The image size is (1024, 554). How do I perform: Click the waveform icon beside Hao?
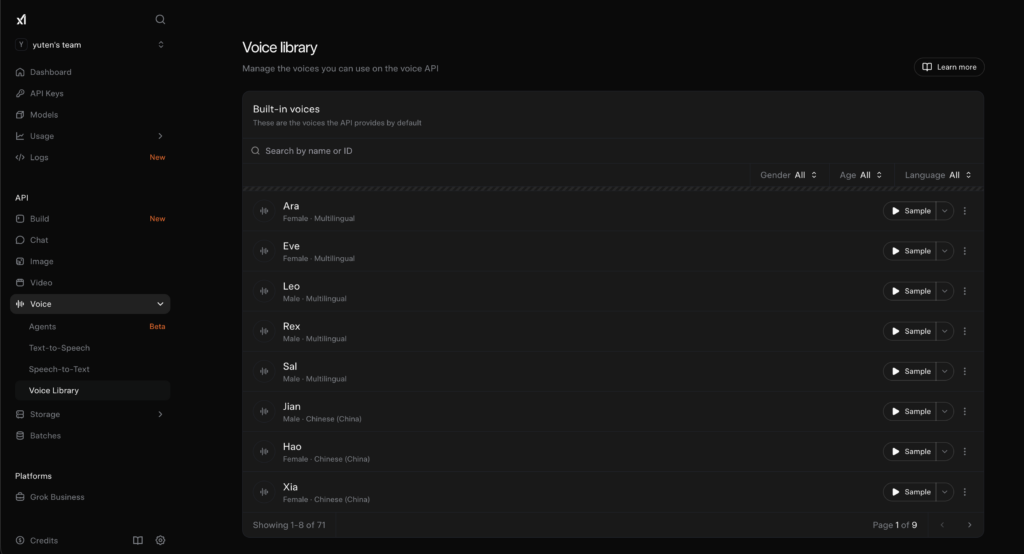pyautogui.click(x=264, y=451)
